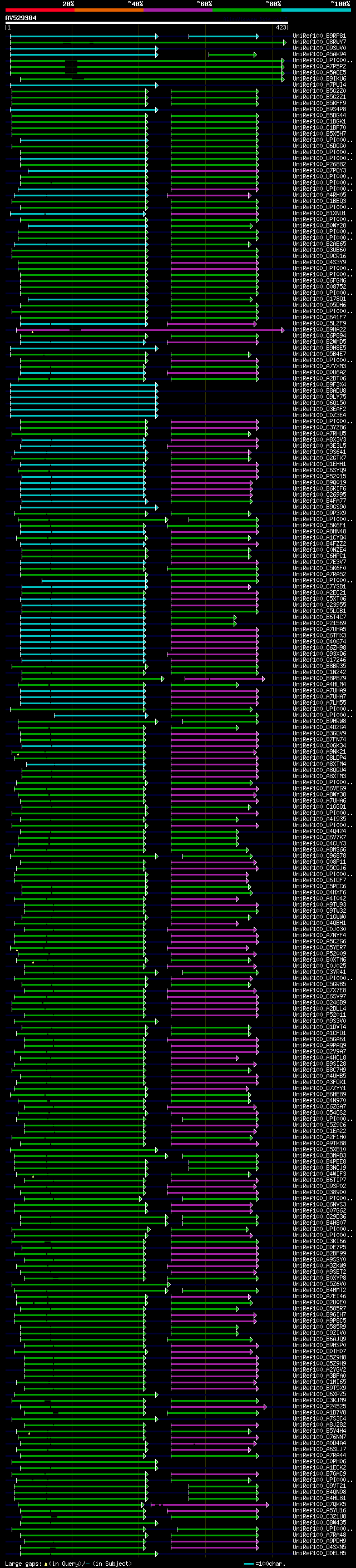Select the UniRef100_A9NK21 label

319,752
